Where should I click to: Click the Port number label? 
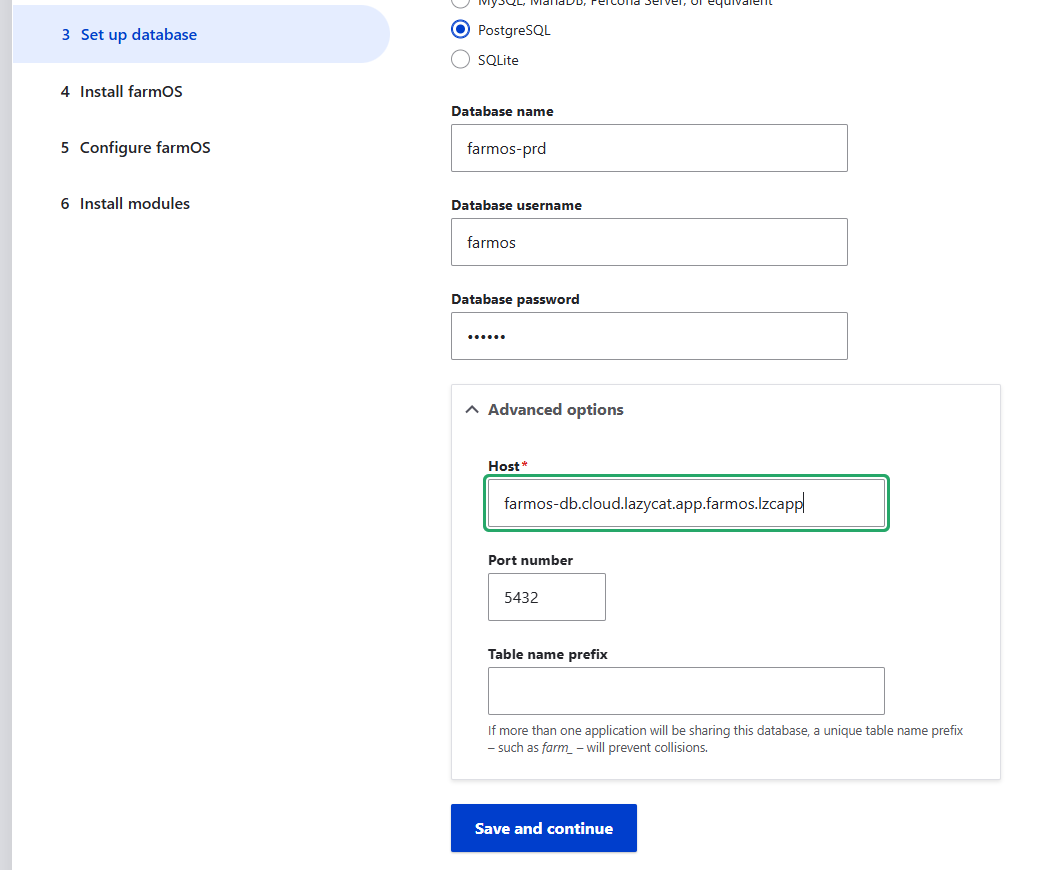tap(530, 560)
